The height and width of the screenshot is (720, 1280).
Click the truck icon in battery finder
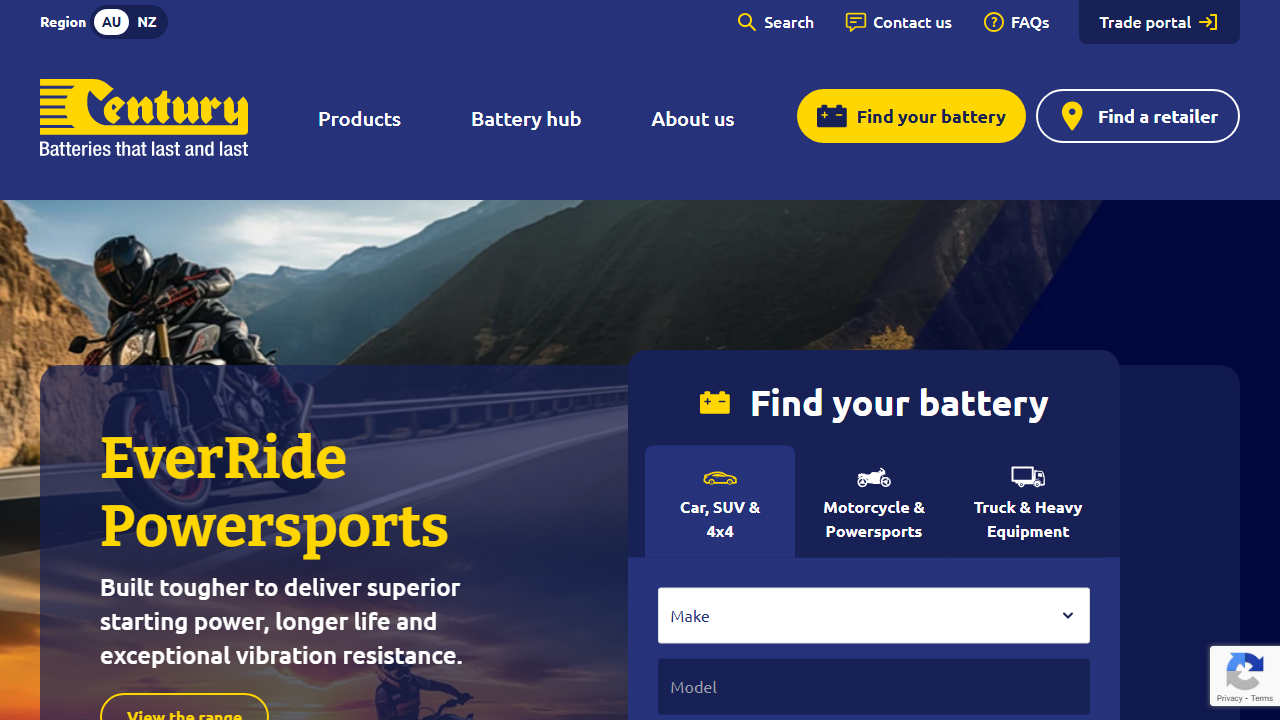1028,477
